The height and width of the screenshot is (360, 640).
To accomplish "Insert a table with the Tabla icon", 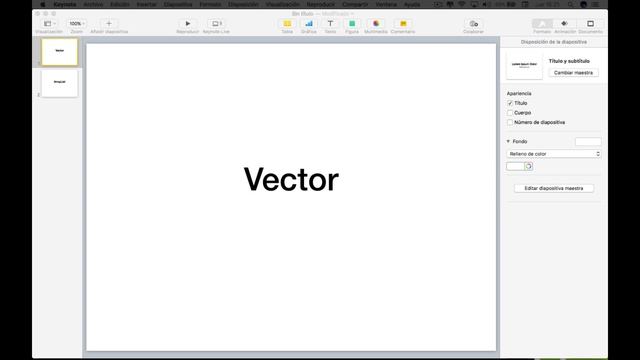I will point(287,24).
